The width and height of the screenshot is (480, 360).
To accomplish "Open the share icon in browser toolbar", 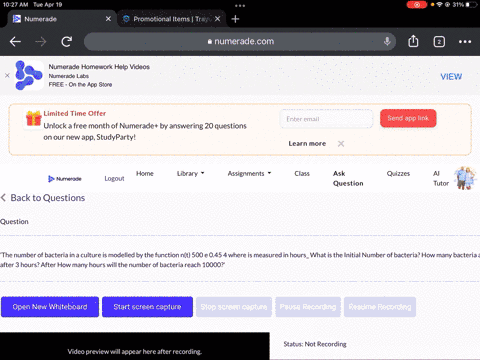I will 413,41.
